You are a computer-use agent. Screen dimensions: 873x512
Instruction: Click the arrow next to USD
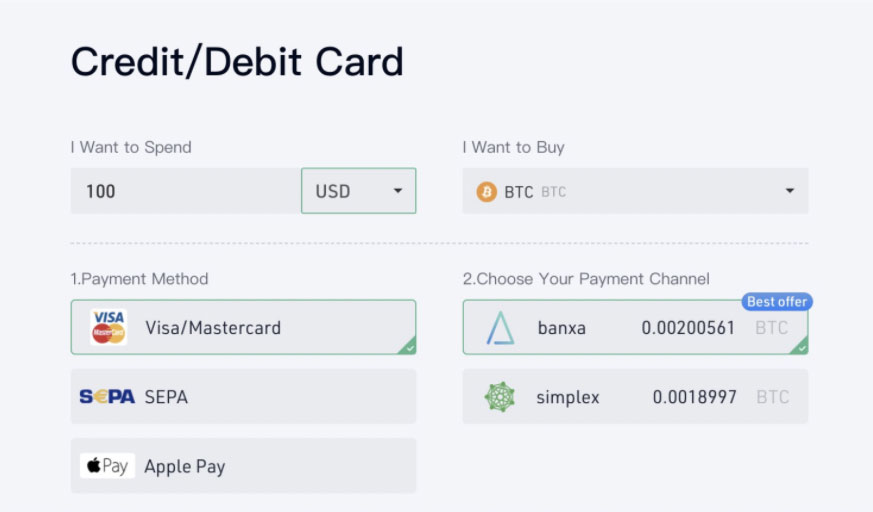[397, 191]
